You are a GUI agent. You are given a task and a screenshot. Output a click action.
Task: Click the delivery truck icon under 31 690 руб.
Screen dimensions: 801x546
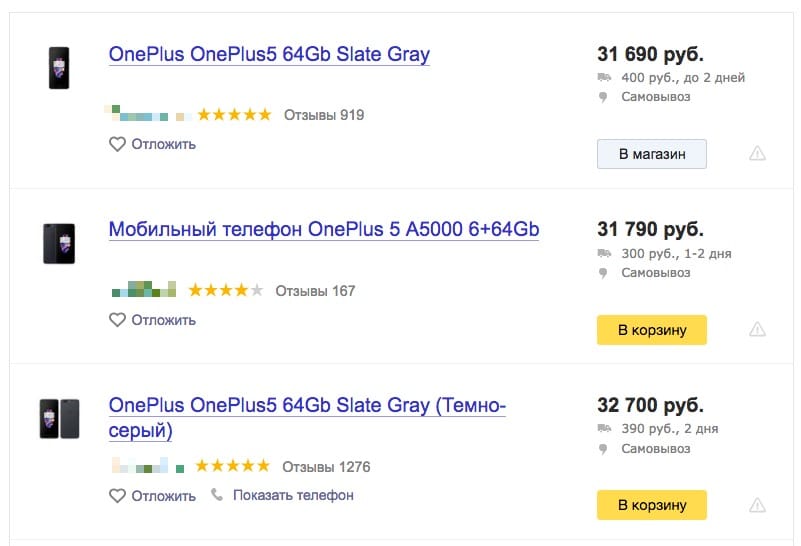click(x=604, y=78)
